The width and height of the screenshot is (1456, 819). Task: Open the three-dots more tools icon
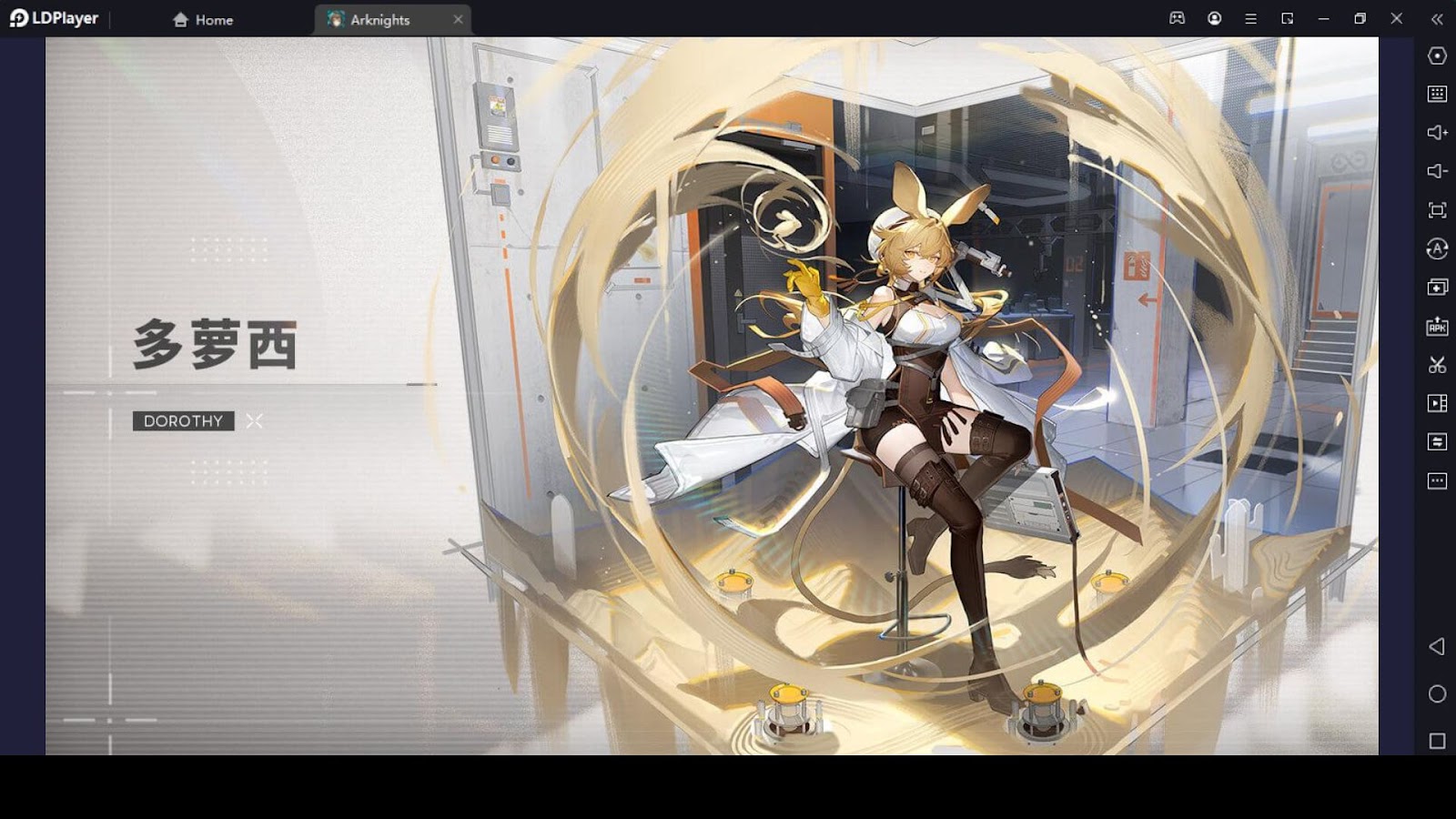pos(1437,480)
